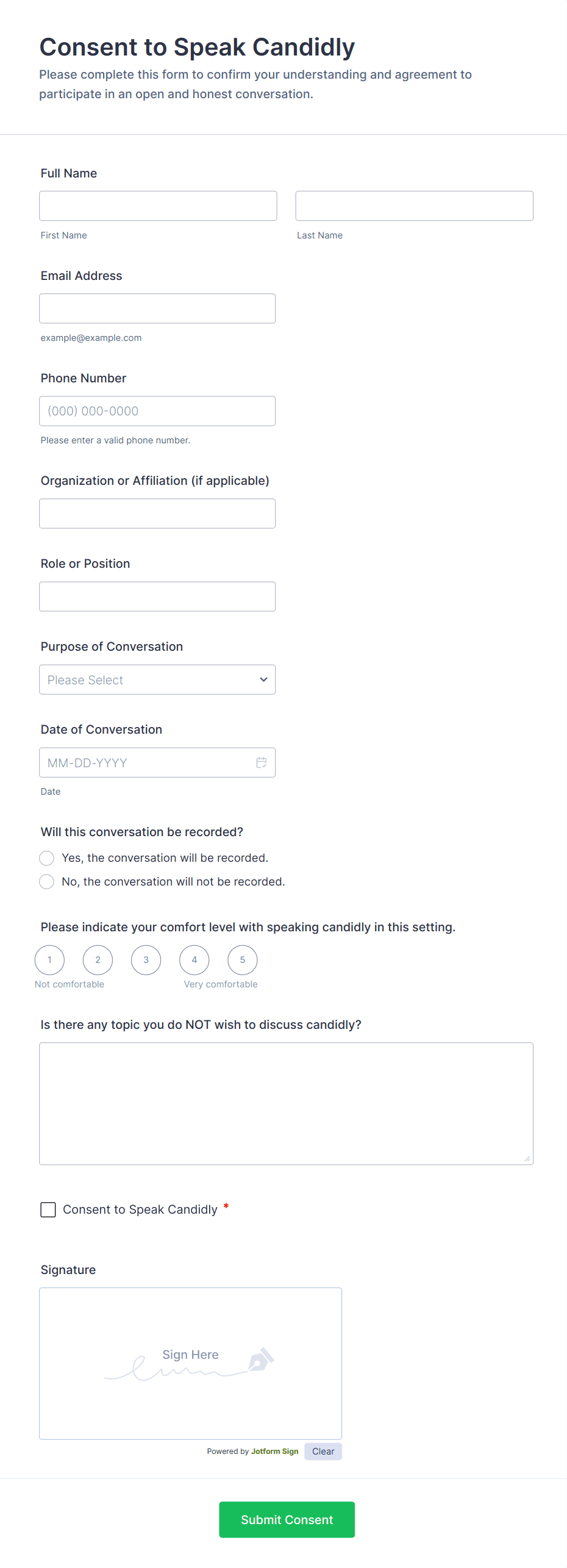The image size is (567, 1568).
Task: Choose comfort level rating 1
Action: [50, 960]
